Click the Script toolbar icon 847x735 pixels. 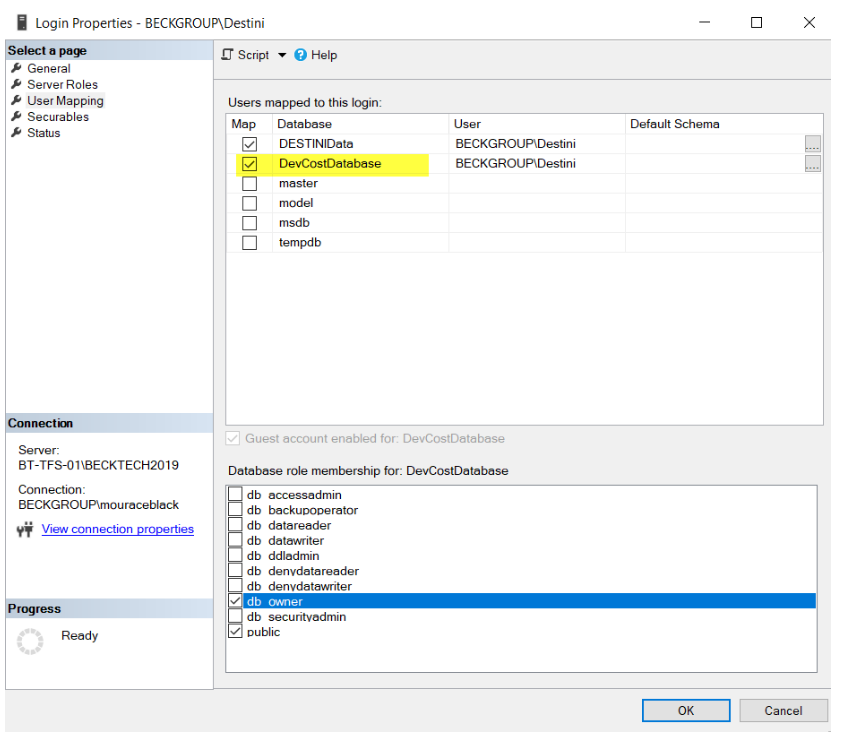tap(226, 55)
